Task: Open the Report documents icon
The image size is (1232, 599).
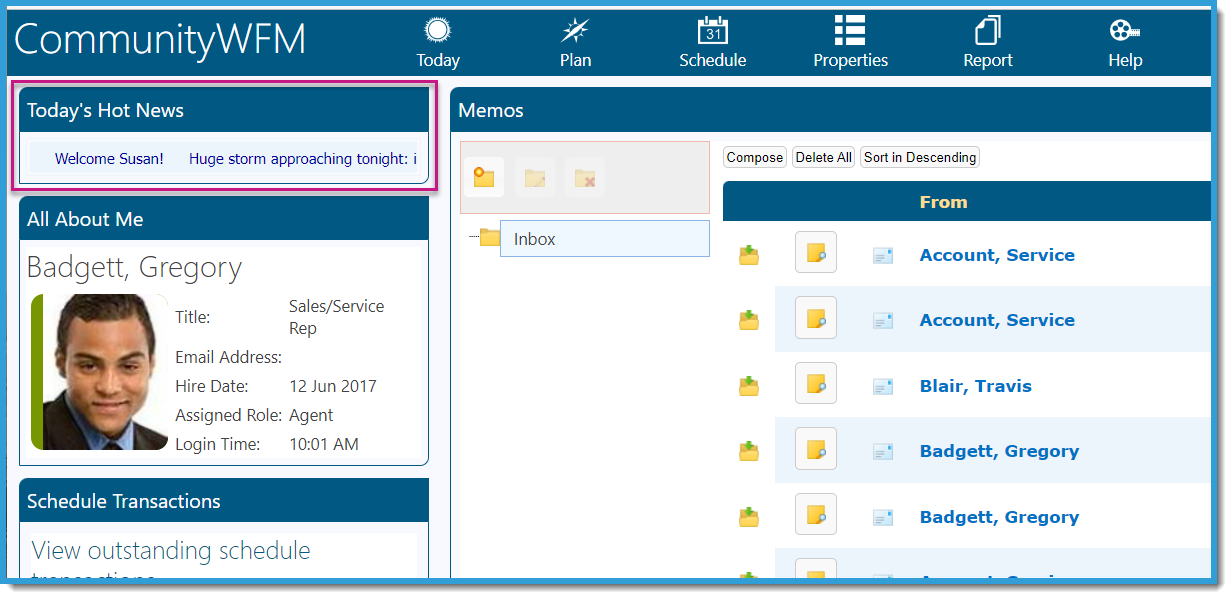Action: pyautogui.click(x=988, y=31)
